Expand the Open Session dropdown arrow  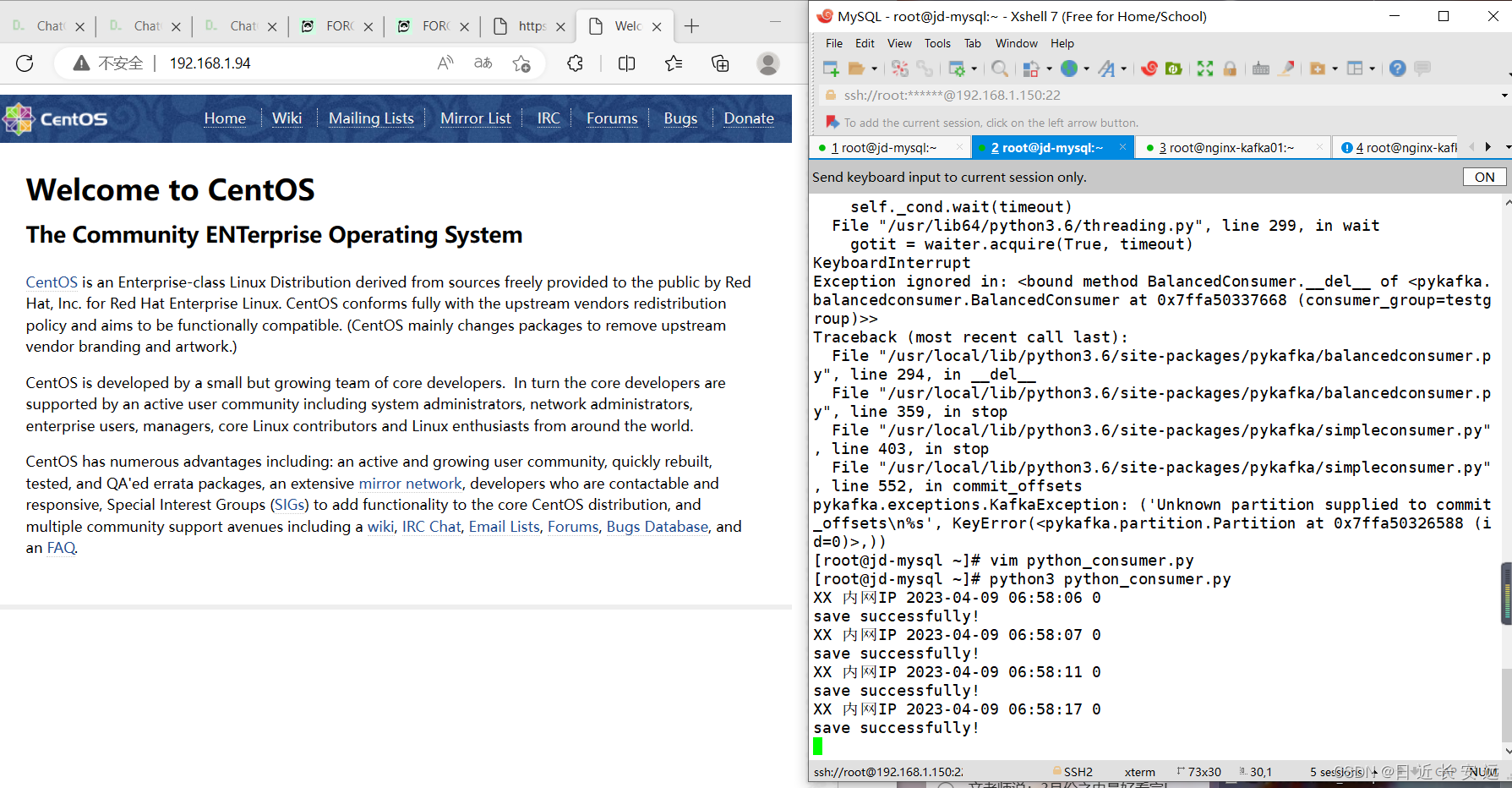(x=874, y=68)
